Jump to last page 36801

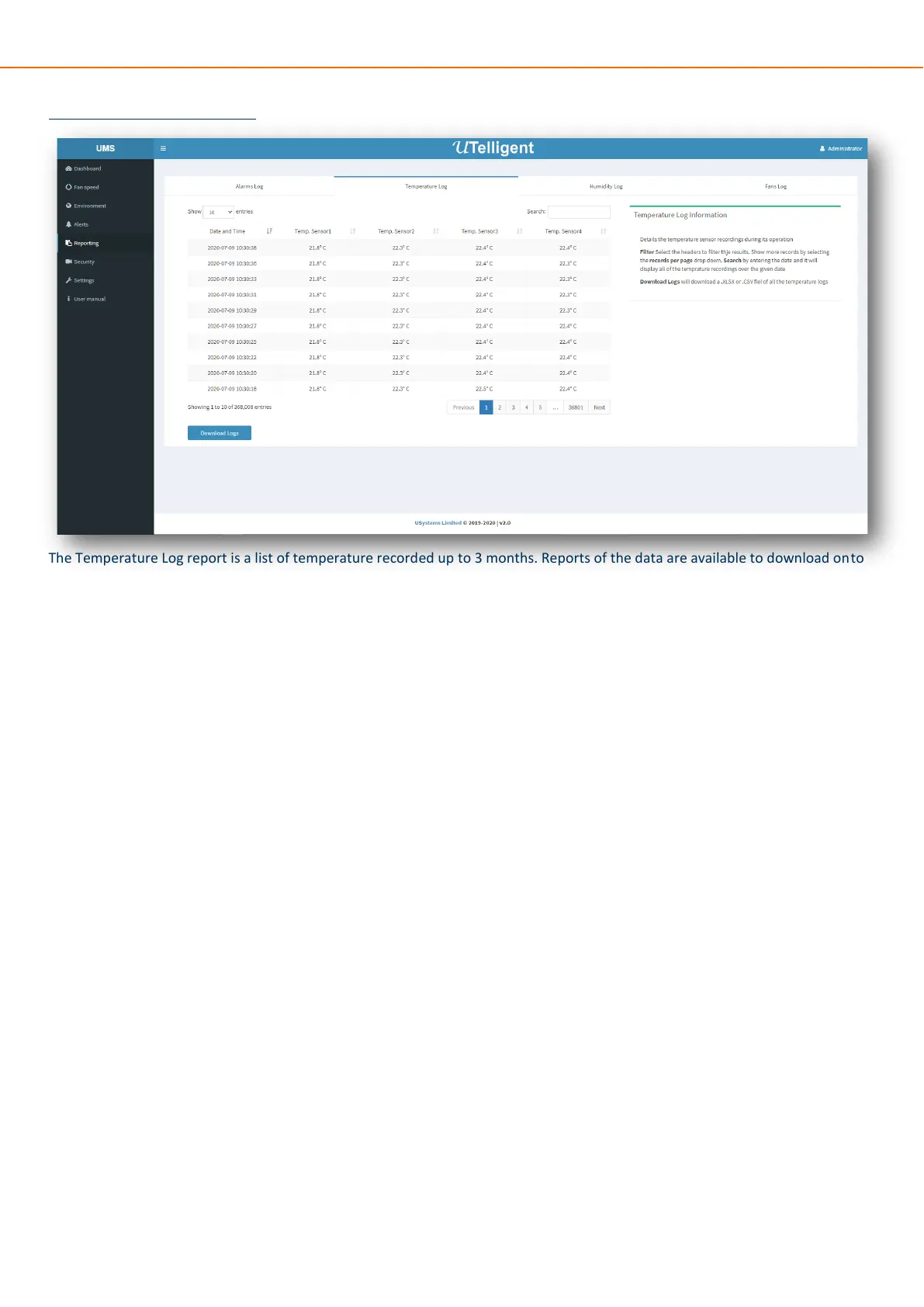[x=576, y=407]
